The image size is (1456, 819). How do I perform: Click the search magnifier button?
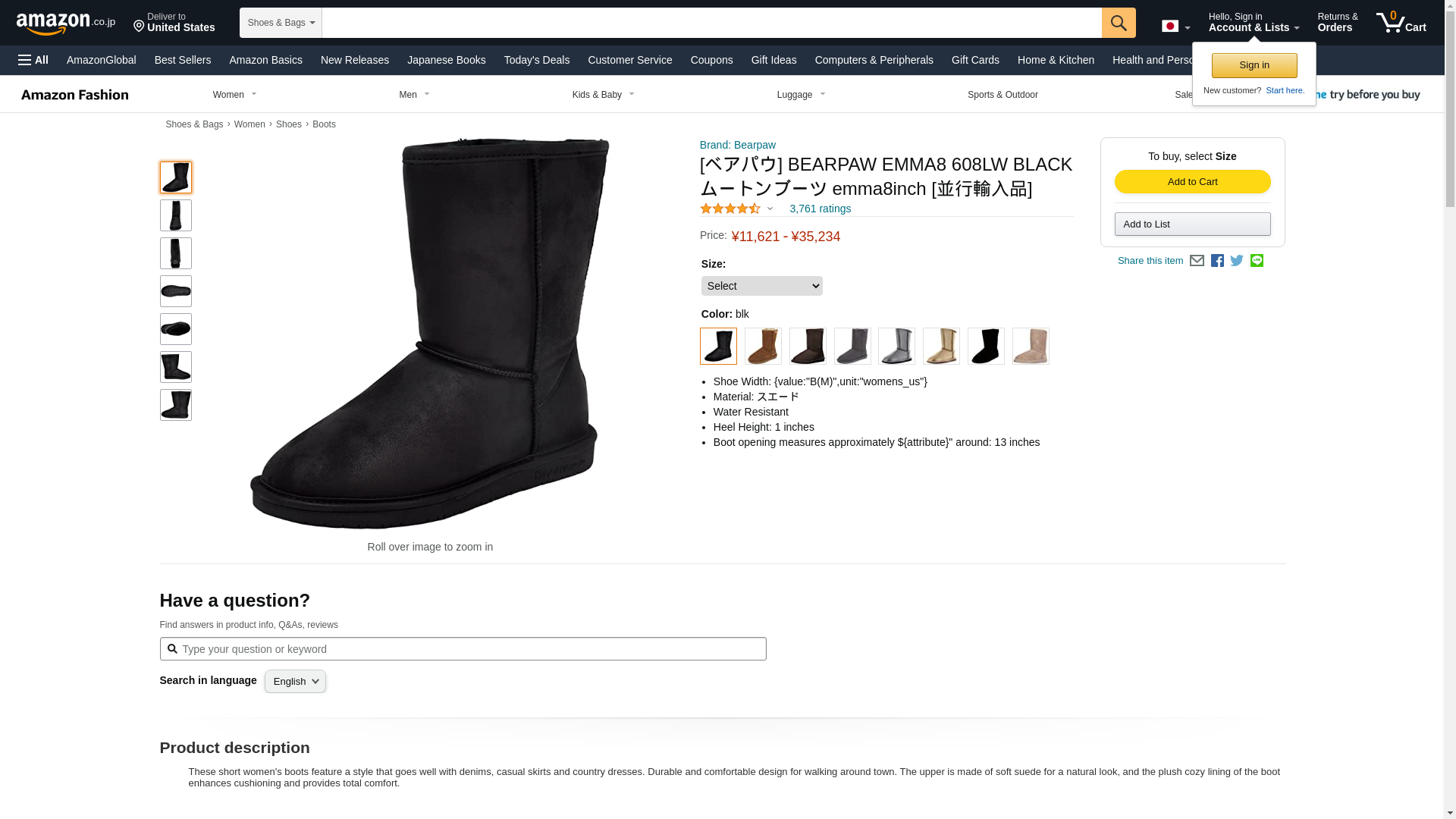tap(1119, 23)
